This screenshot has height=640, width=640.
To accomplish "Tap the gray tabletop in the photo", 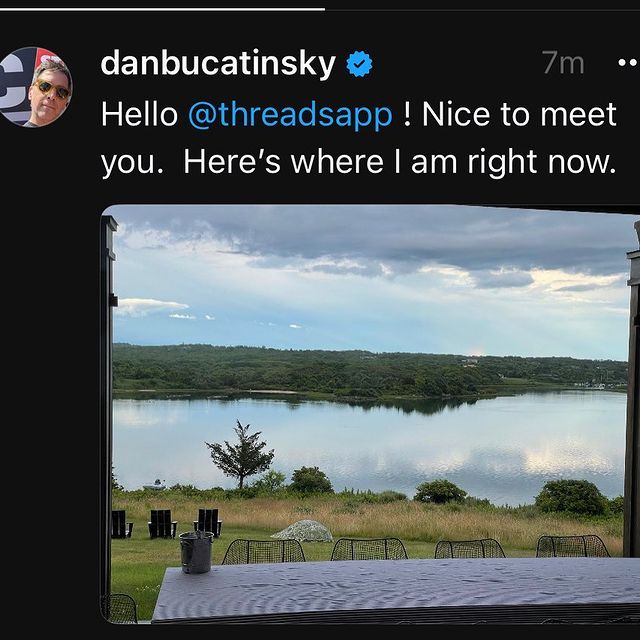I will pyautogui.click(x=396, y=590).
